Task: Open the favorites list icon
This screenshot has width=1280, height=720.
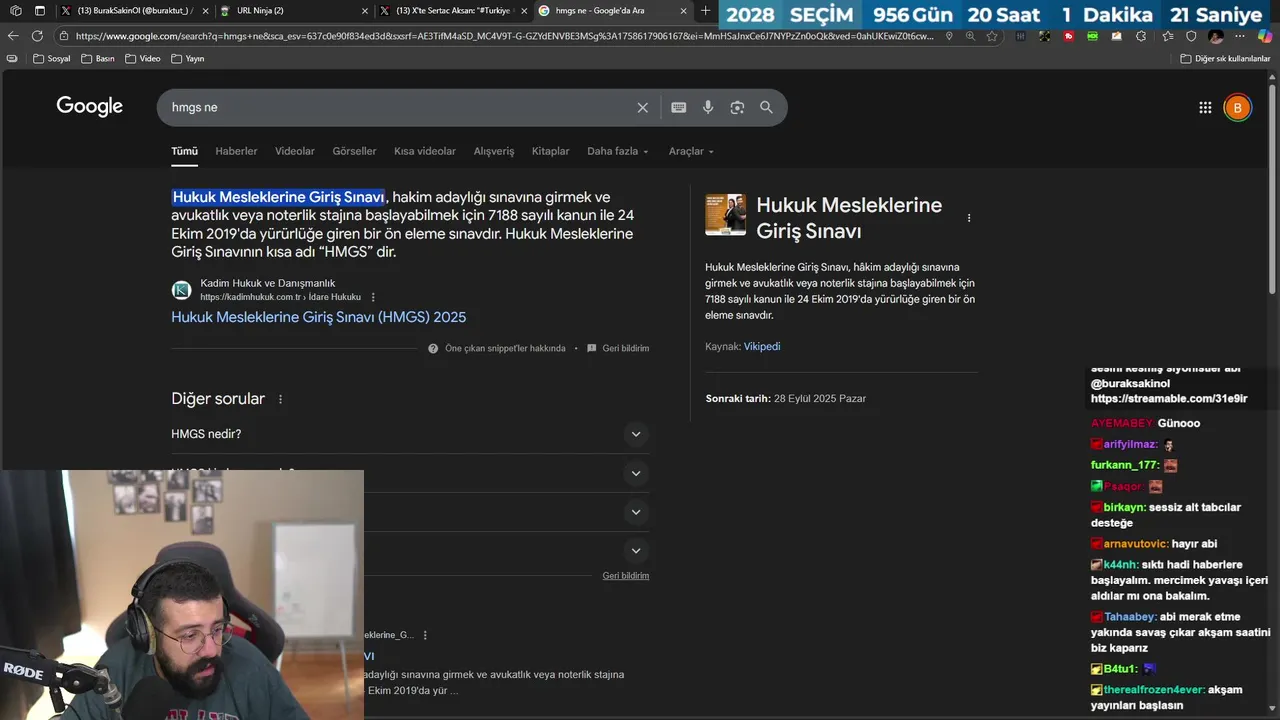Action: click(x=1166, y=36)
